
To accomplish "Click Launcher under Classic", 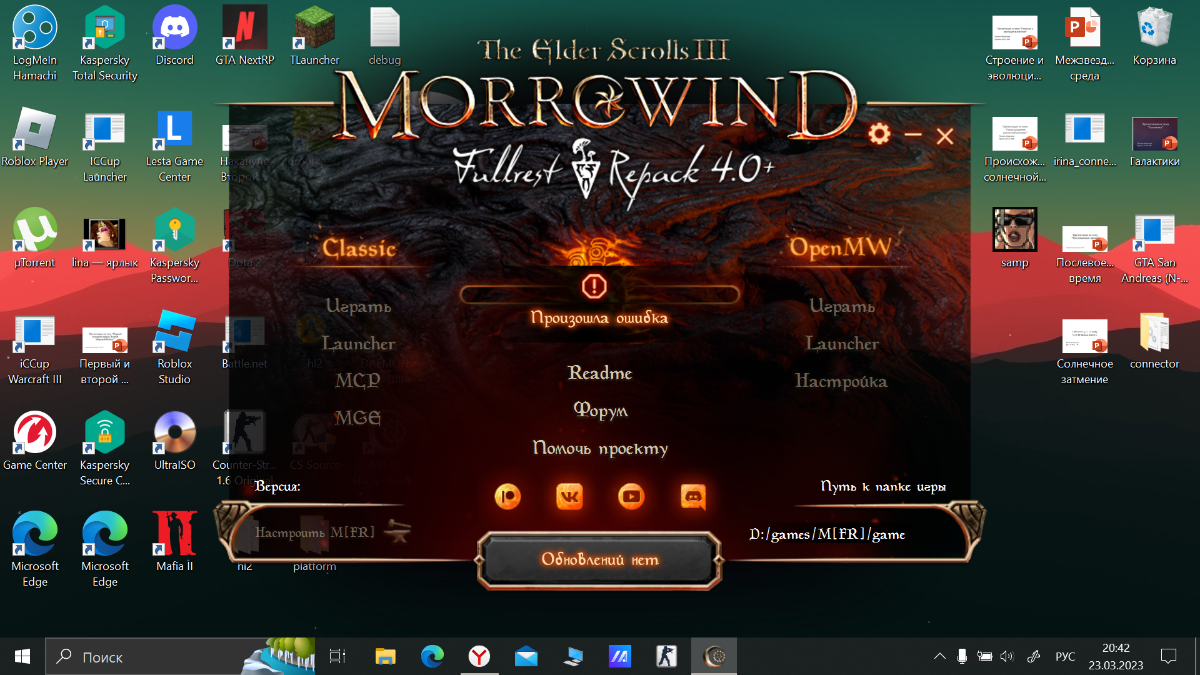I will click(x=358, y=343).
